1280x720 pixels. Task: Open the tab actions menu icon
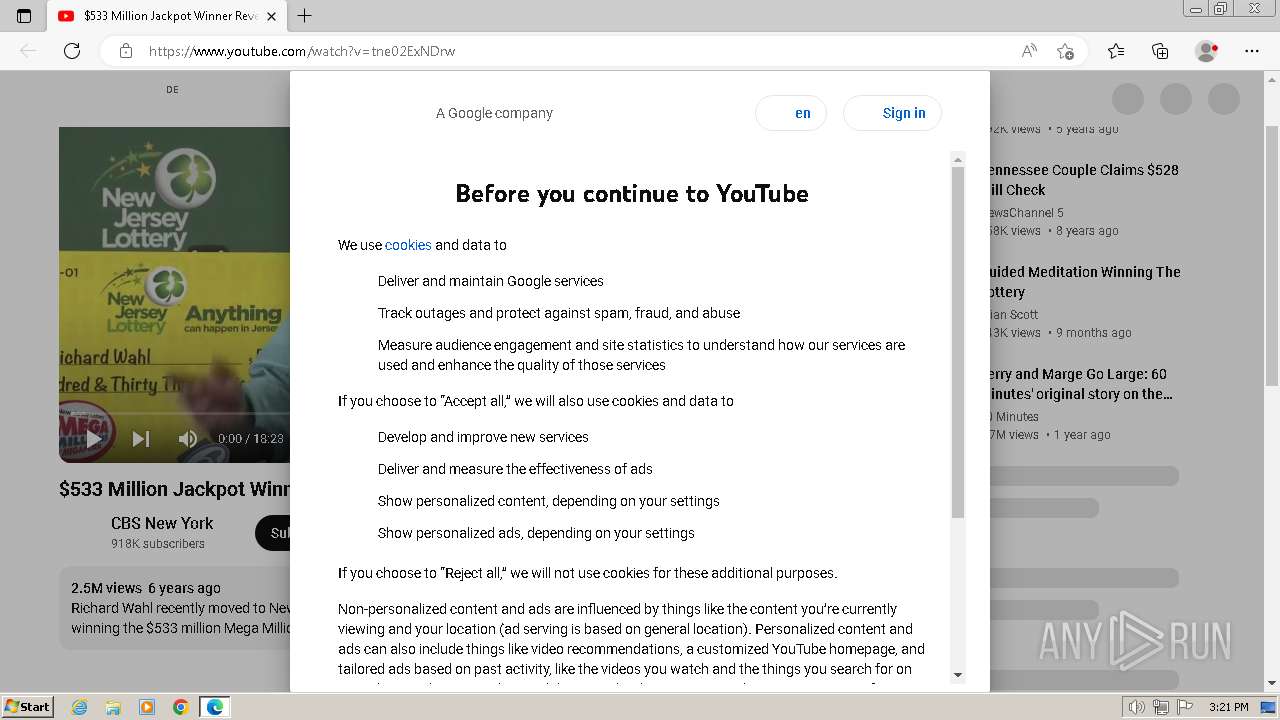click(x=24, y=16)
